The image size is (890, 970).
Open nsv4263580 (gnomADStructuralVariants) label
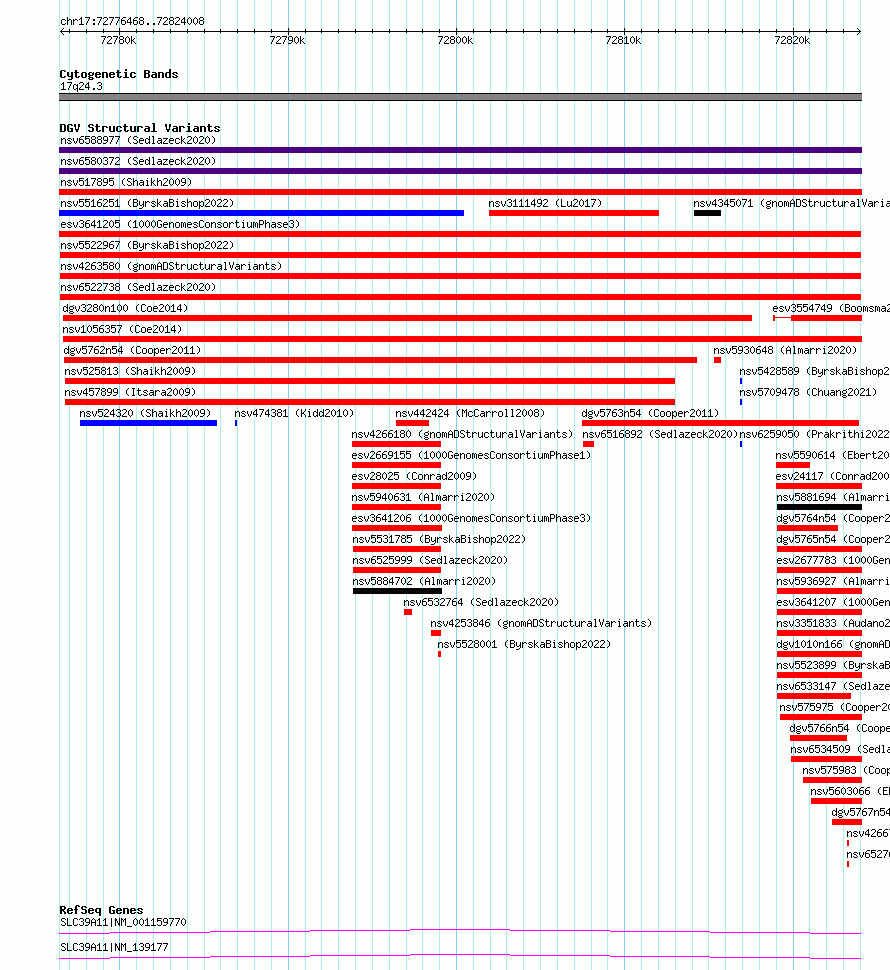coord(171,267)
